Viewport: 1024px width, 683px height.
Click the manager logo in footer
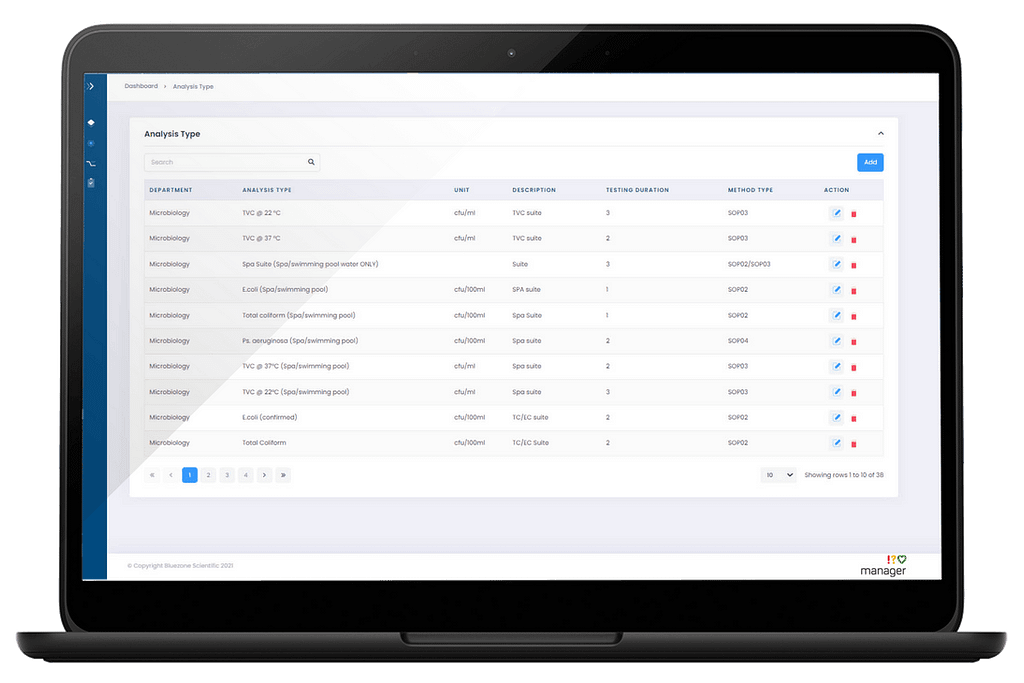[x=883, y=565]
